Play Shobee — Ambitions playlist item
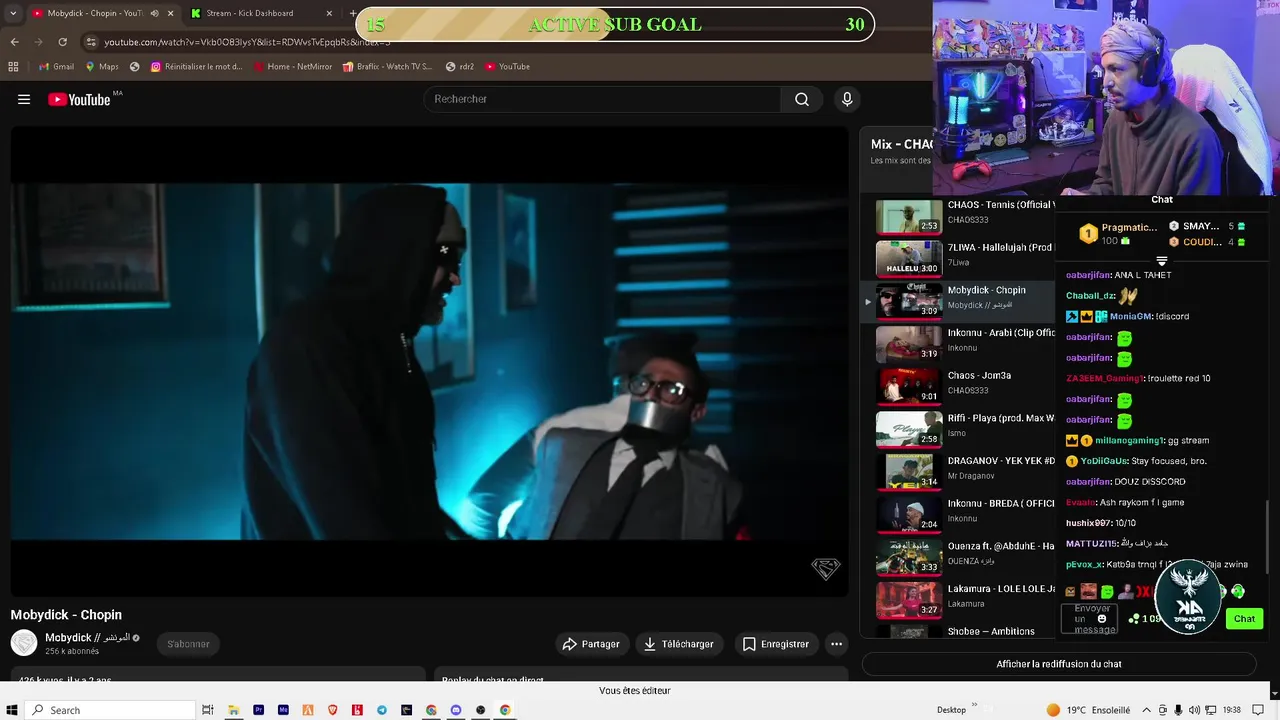The width and height of the screenshot is (1280, 720). click(x=960, y=632)
